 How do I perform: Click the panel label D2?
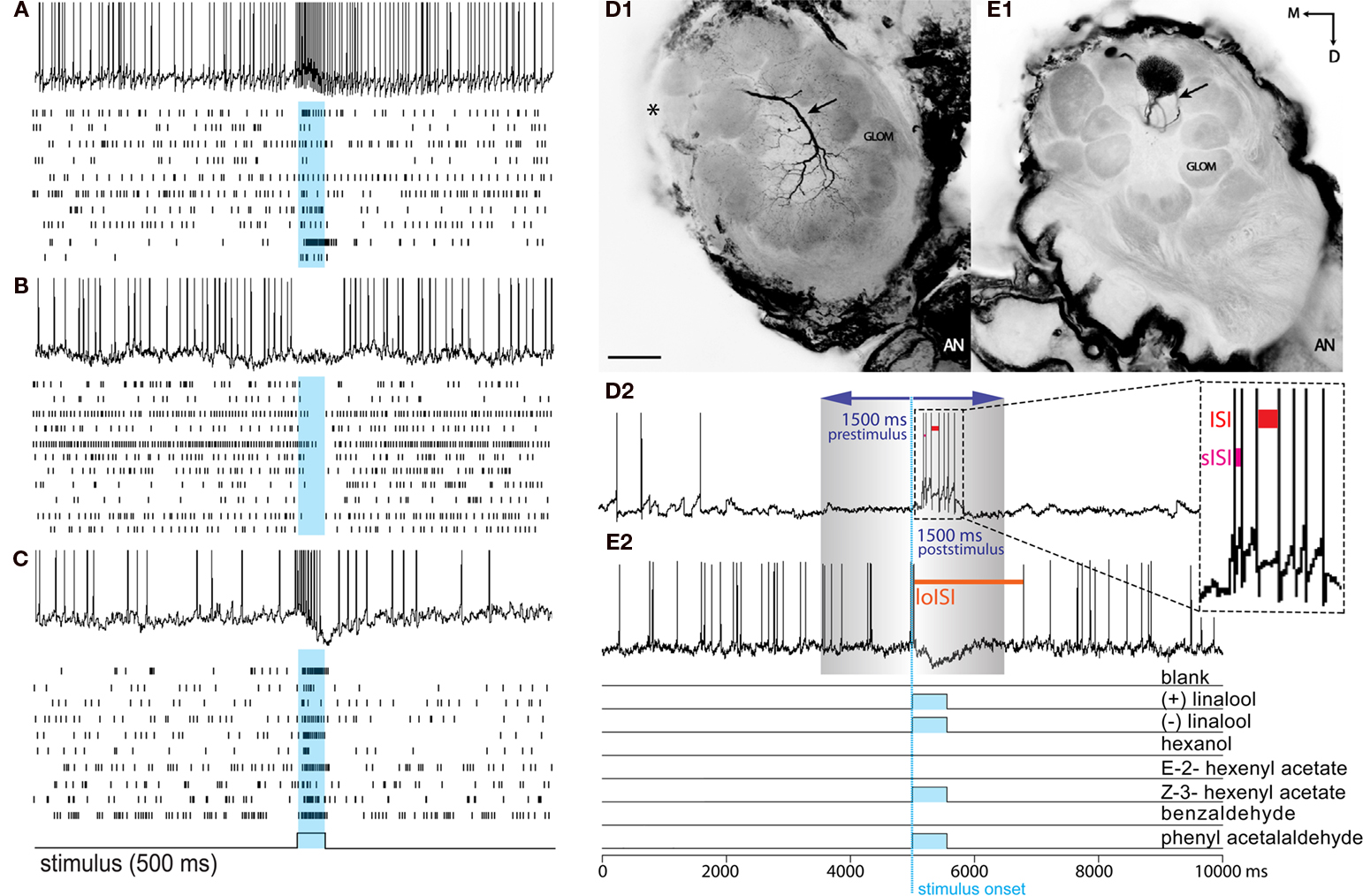click(621, 391)
